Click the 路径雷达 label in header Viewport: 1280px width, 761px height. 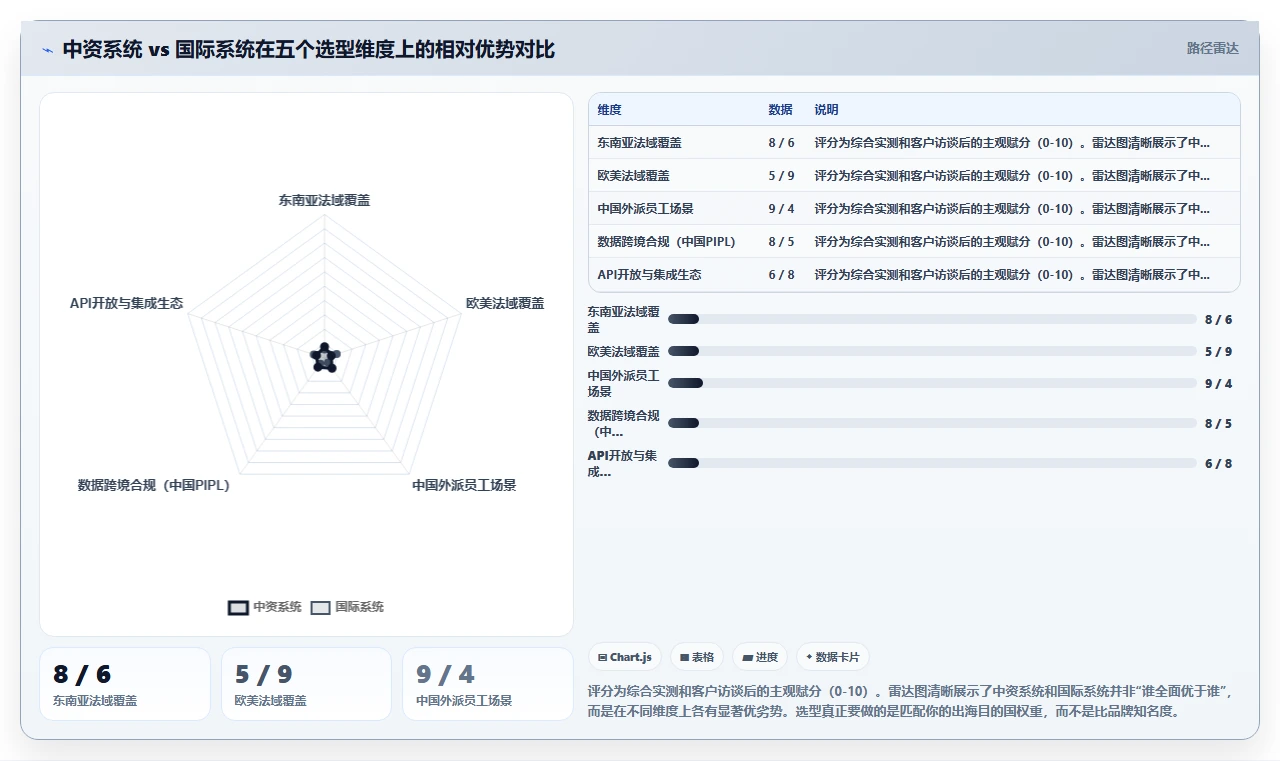coord(1212,48)
